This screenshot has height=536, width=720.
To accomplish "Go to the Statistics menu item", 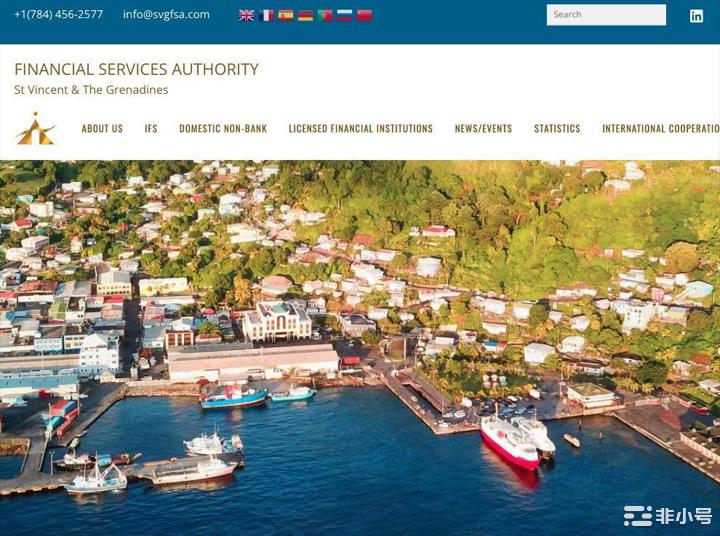I will [557, 129].
